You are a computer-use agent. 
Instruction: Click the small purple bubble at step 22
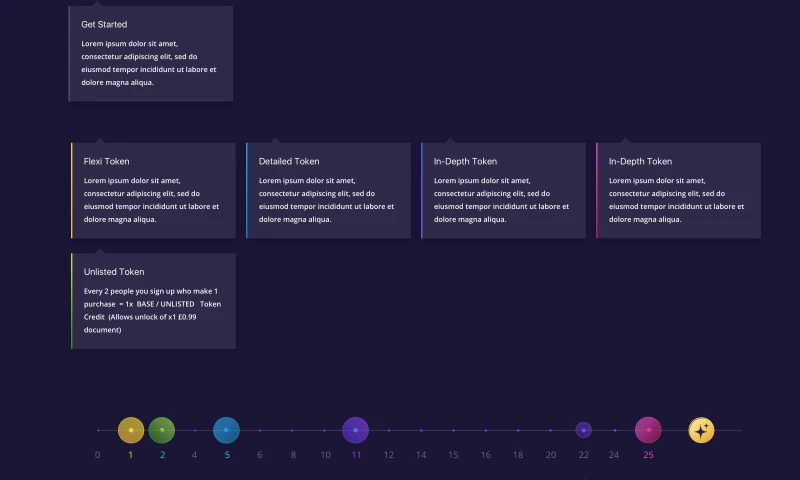(583, 430)
